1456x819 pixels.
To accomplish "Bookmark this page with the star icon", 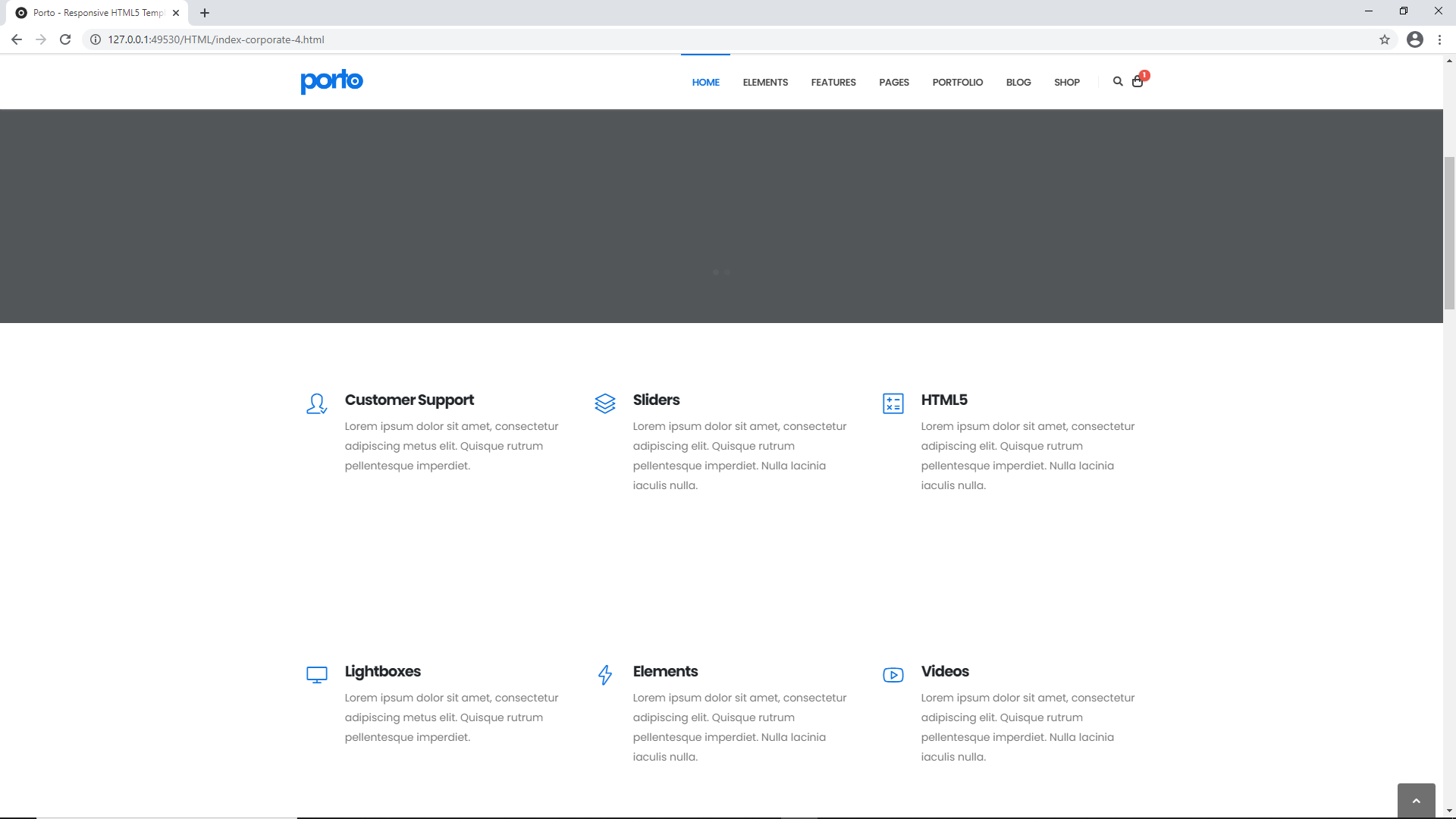I will click(1384, 39).
